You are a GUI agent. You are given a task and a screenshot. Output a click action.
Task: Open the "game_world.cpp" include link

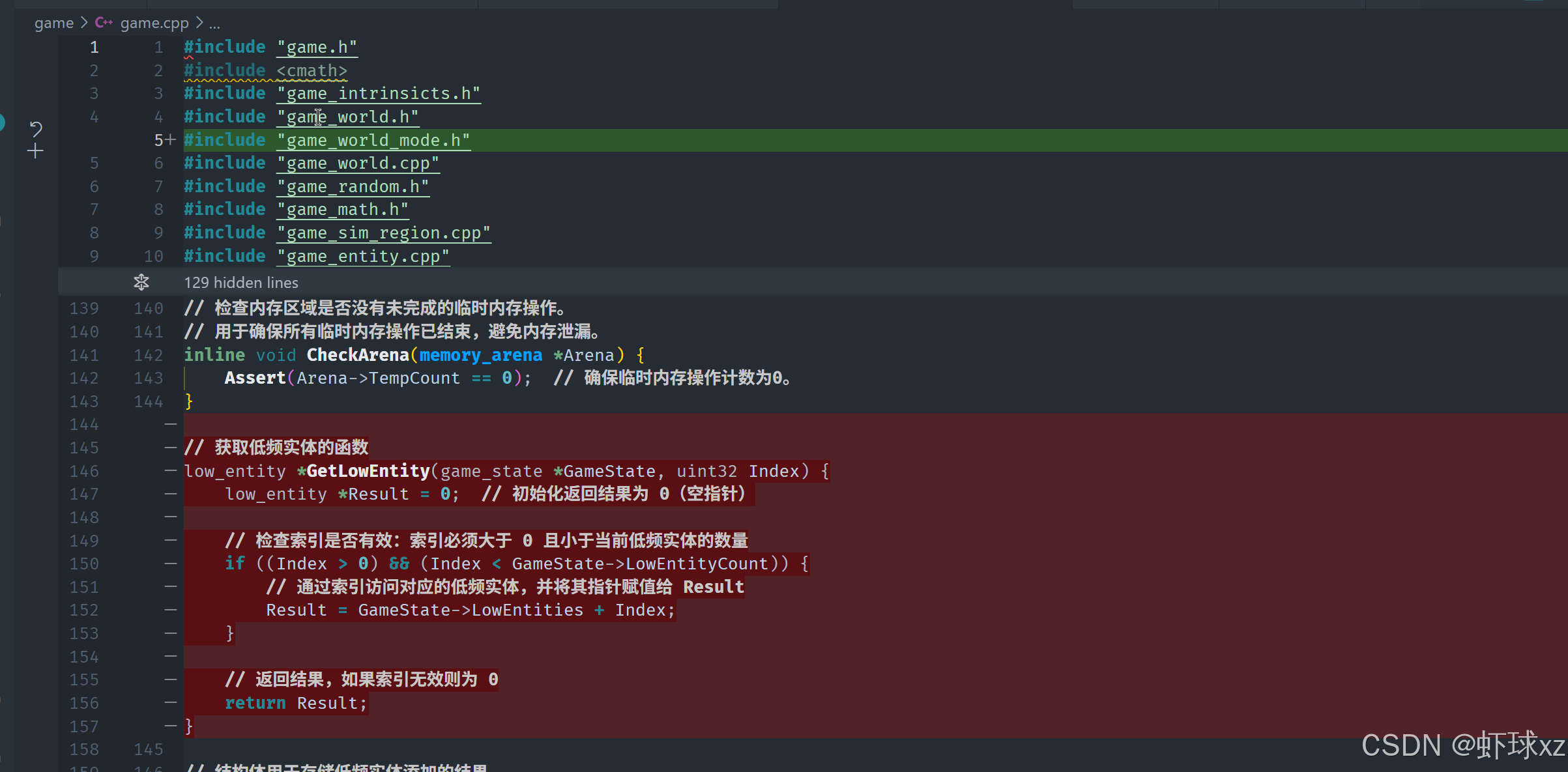click(358, 163)
